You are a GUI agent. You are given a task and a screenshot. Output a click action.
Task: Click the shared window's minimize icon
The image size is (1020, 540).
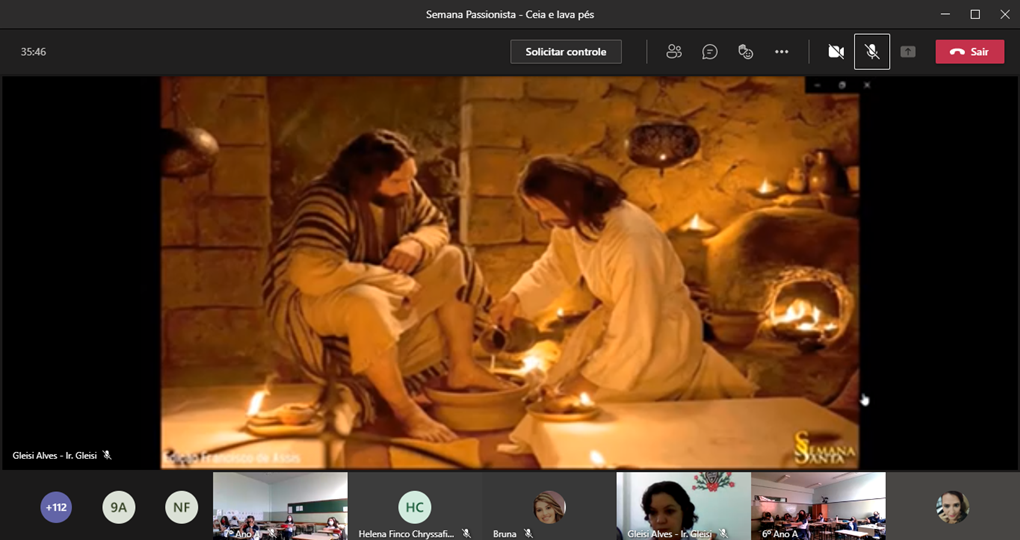[817, 85]
